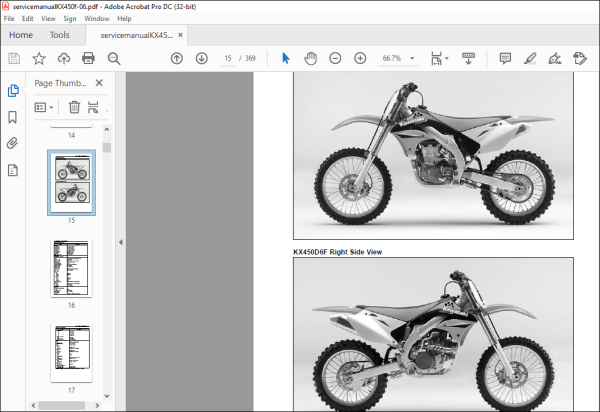Open the fit page options icon
The image size is (600, 412).
click(x=436, y=59)
